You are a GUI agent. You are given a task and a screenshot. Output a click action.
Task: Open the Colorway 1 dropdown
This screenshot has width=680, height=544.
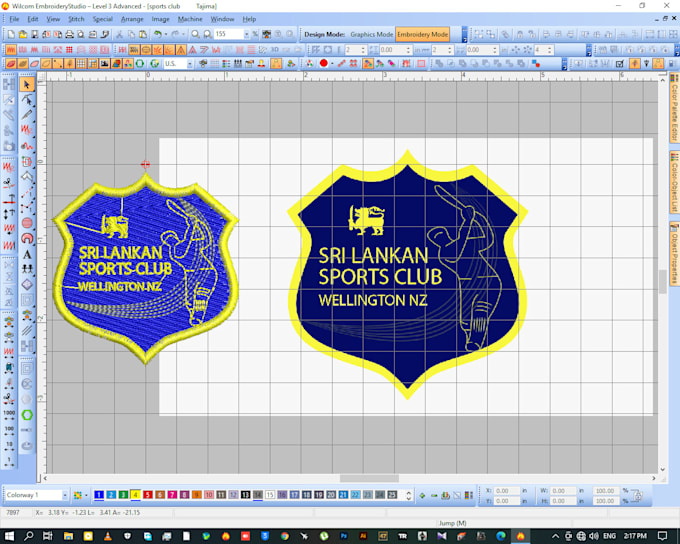(x=65, y=495)
